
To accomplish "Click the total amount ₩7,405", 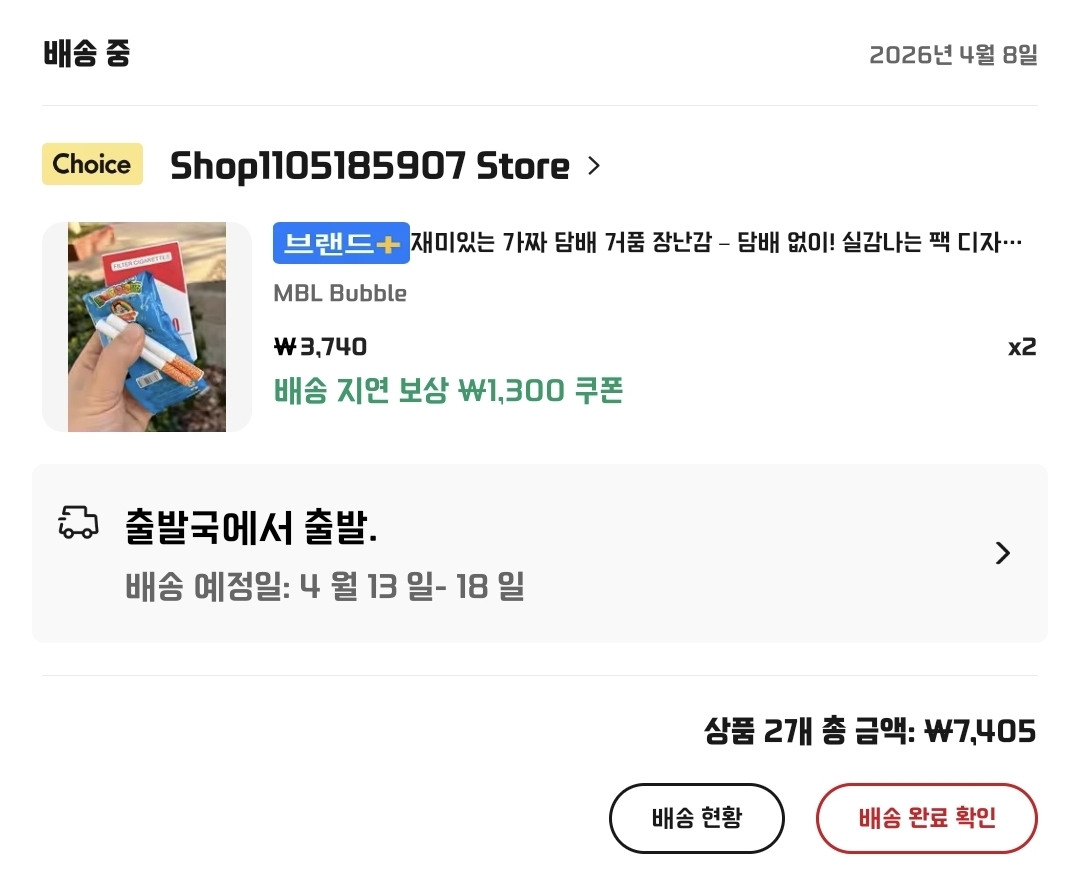I will pyautogui.click(x=979, y=732).
